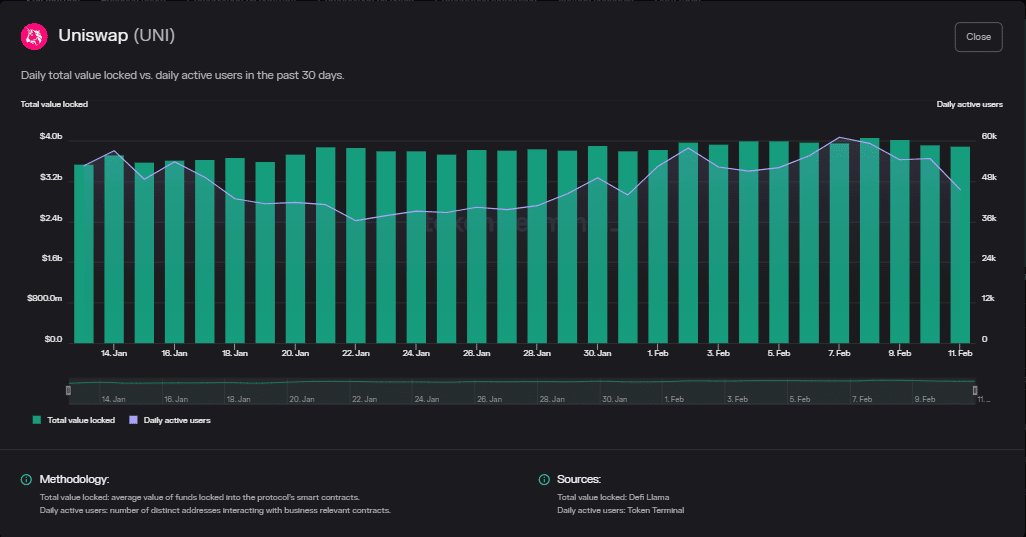
Task: Click the 12k right axis value
Action: coord(988,298)
